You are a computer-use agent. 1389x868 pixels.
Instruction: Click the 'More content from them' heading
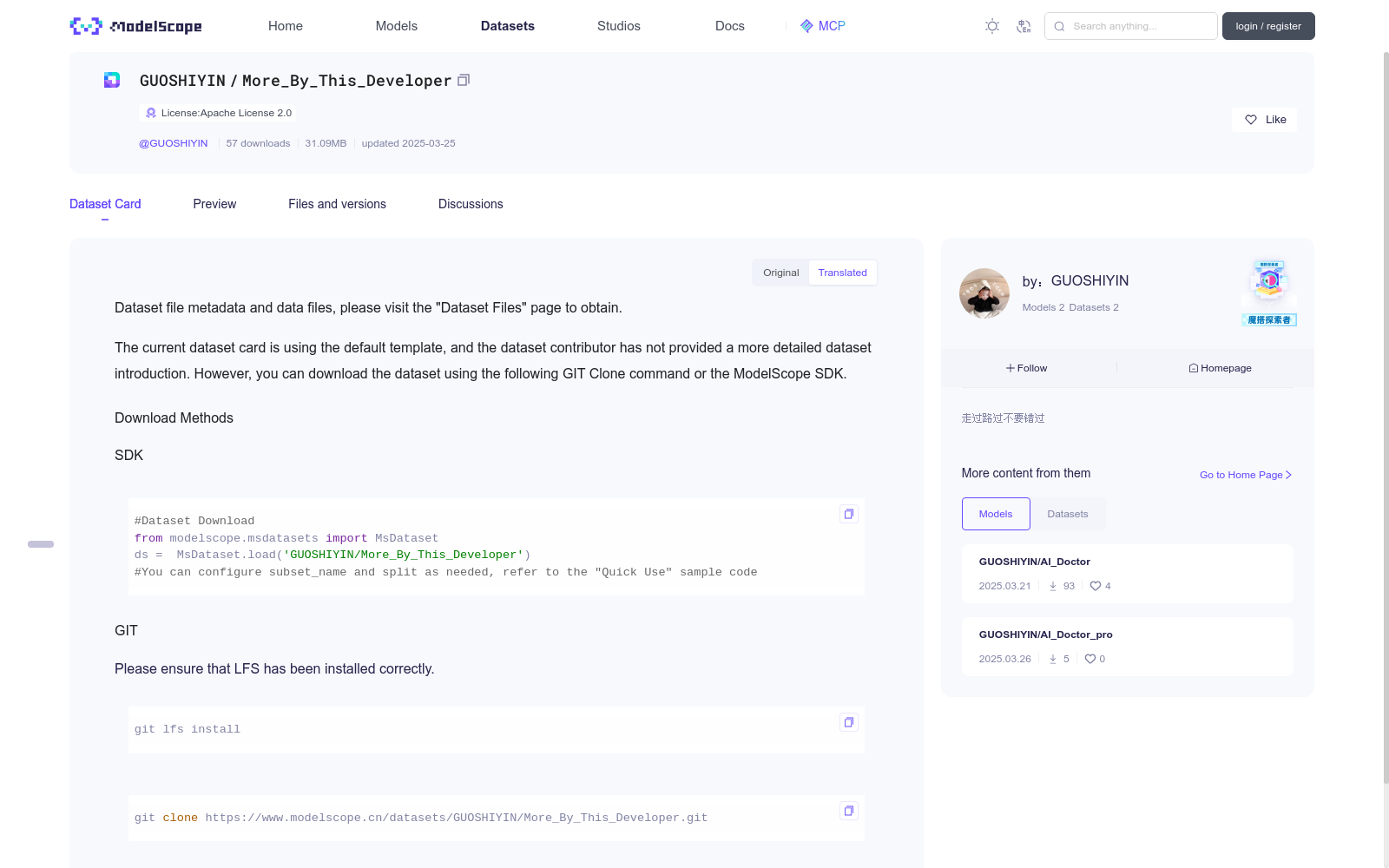pyautogui.click(x=1026, y=473)
